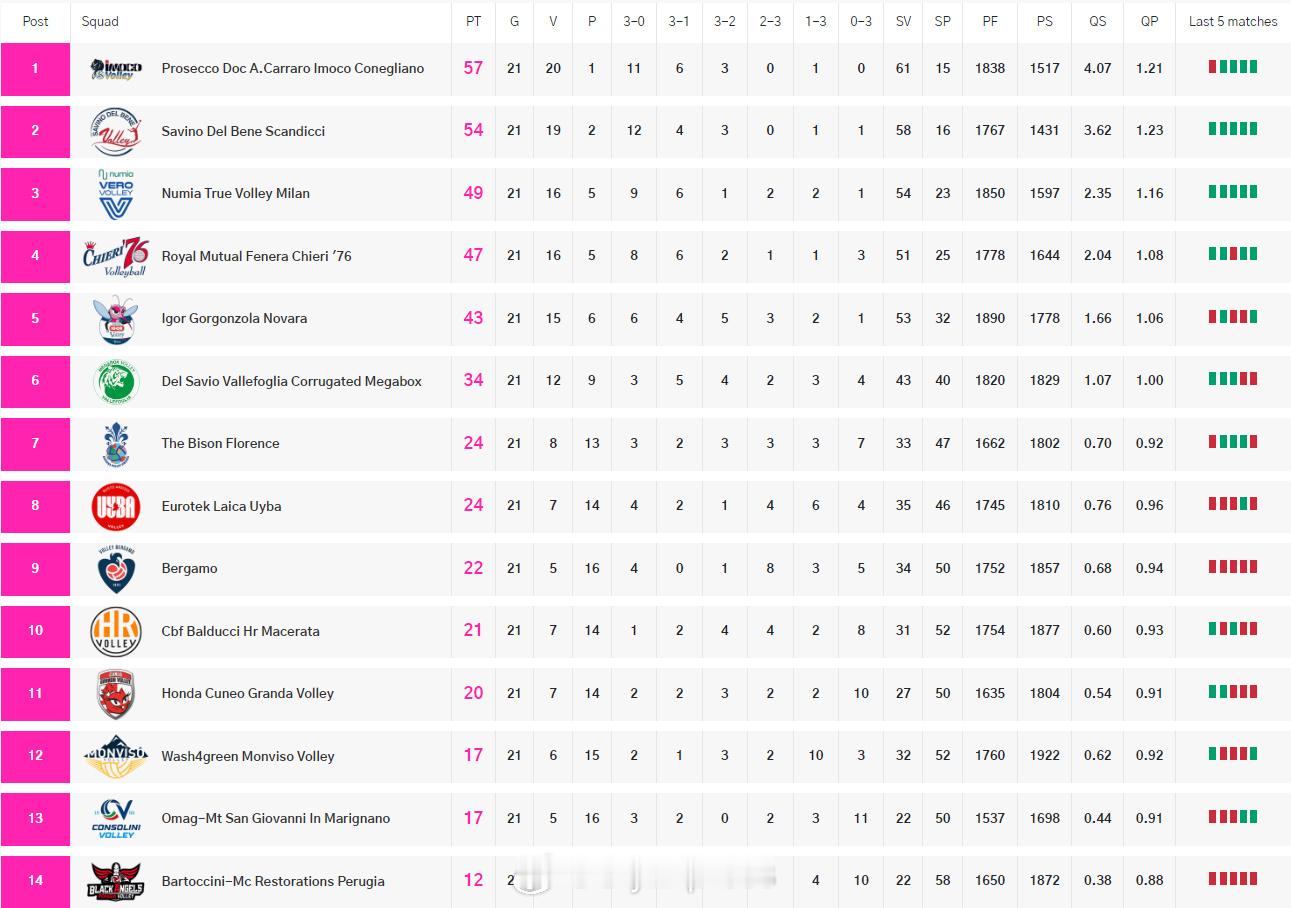
Task: Open the Savino Del Bene Scandicci link
Action: tap(243, 131)
